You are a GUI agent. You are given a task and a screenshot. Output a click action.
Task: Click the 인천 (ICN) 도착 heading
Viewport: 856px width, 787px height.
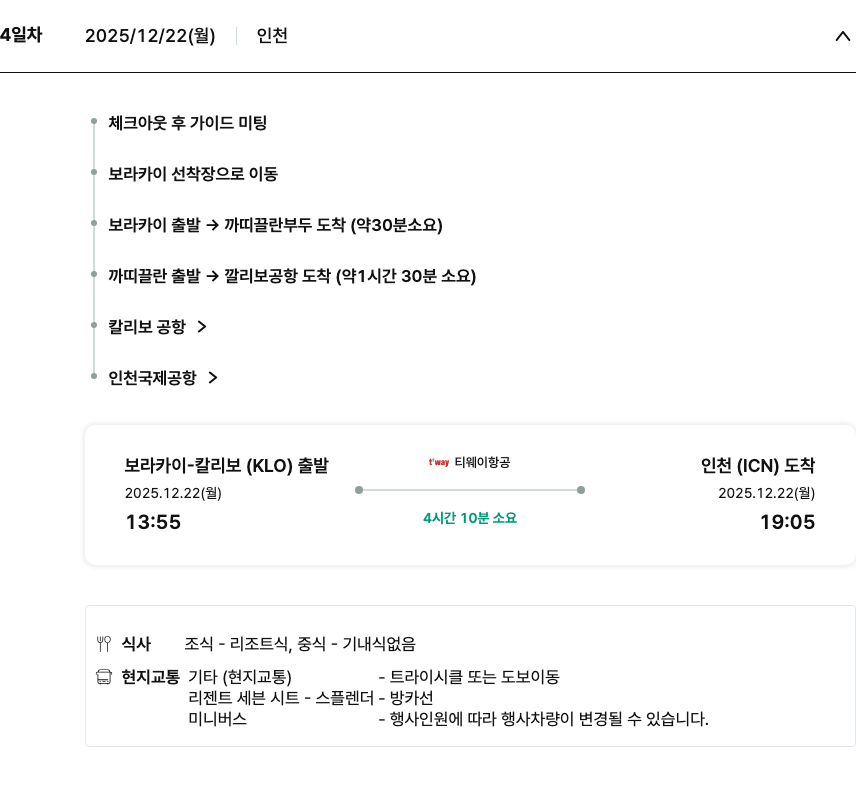point(758,465)
